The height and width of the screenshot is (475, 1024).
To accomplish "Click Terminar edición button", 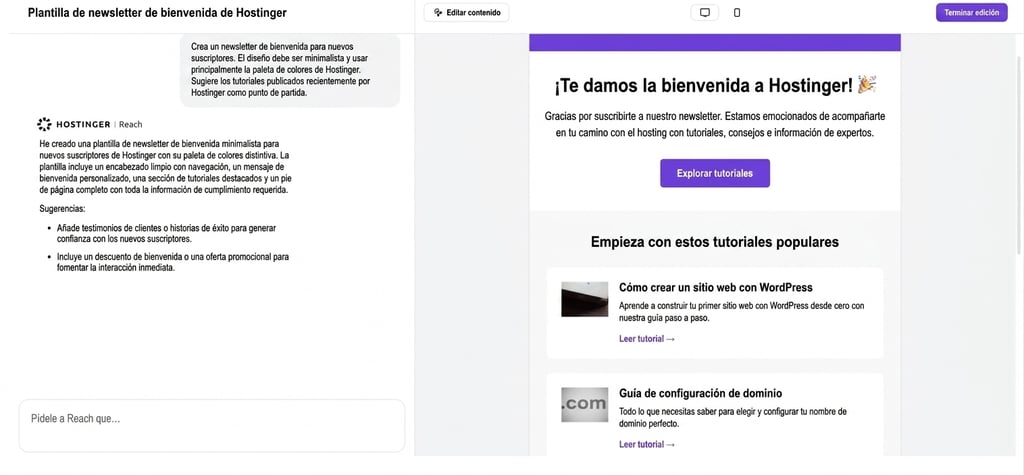I will [971, 12].
